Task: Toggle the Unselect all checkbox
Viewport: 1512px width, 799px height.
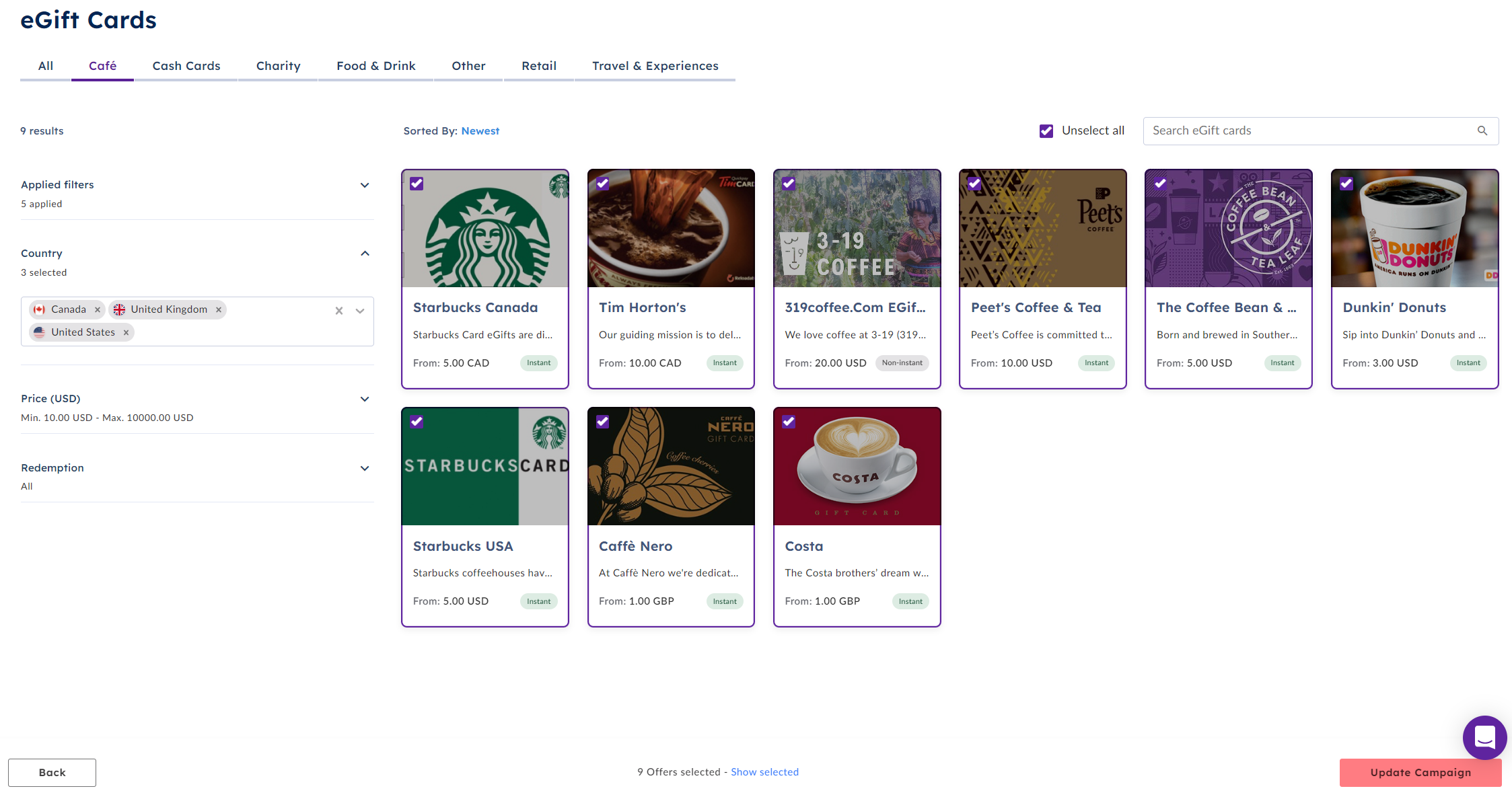Action: pos(1046,131)
